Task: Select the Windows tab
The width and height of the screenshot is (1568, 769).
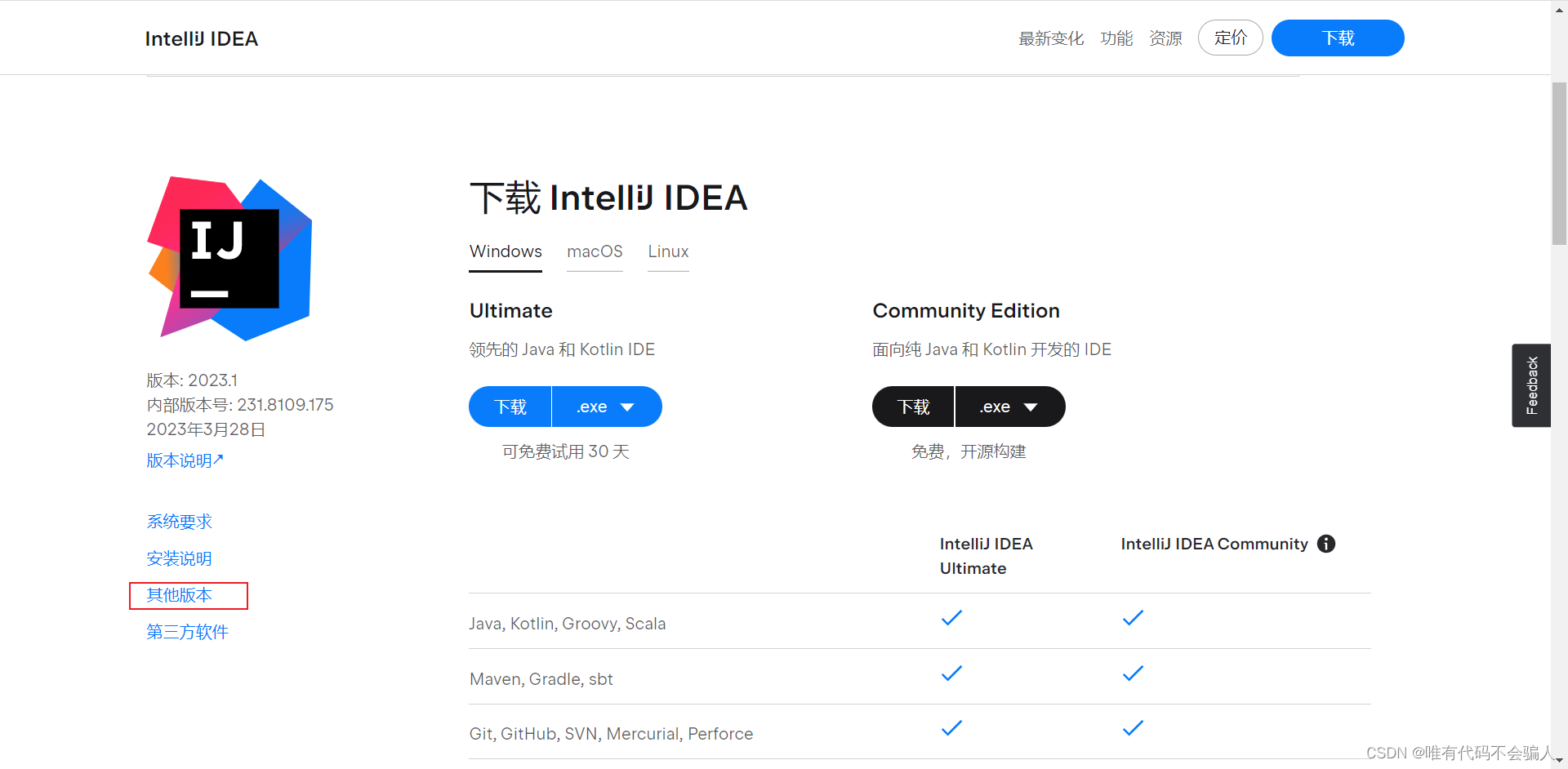Action: [506, 251]
